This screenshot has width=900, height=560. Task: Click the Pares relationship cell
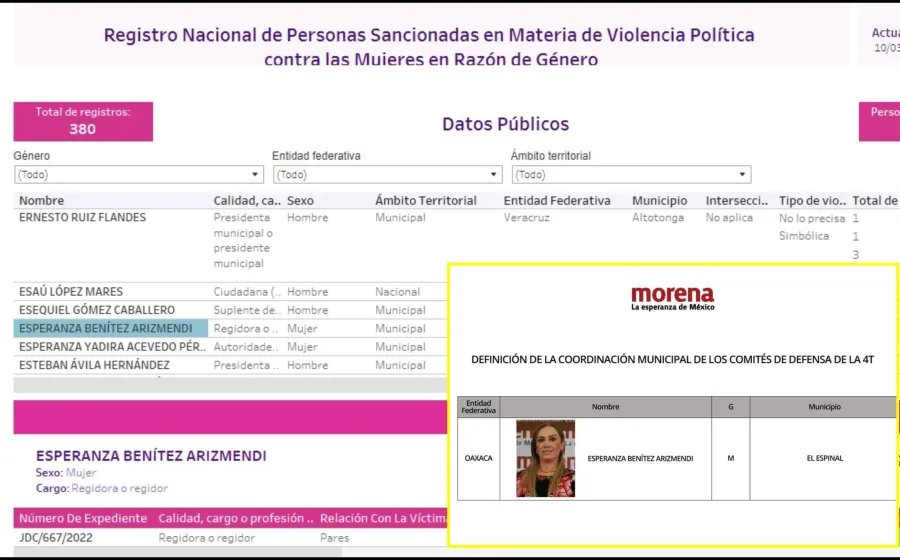click(335, 538)
